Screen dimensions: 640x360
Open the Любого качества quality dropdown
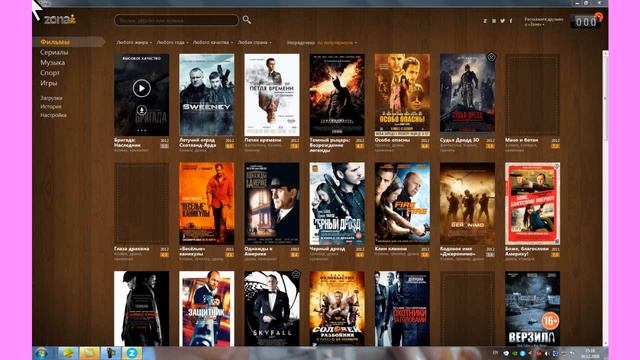coord(213,42)
